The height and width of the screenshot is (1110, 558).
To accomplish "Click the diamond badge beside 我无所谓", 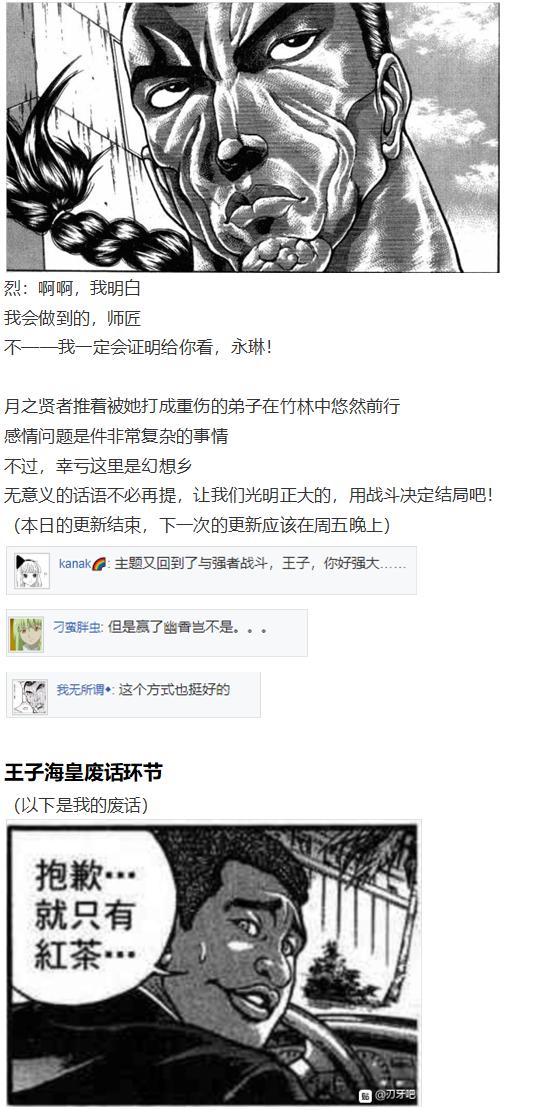I will [x=109, y=690].
